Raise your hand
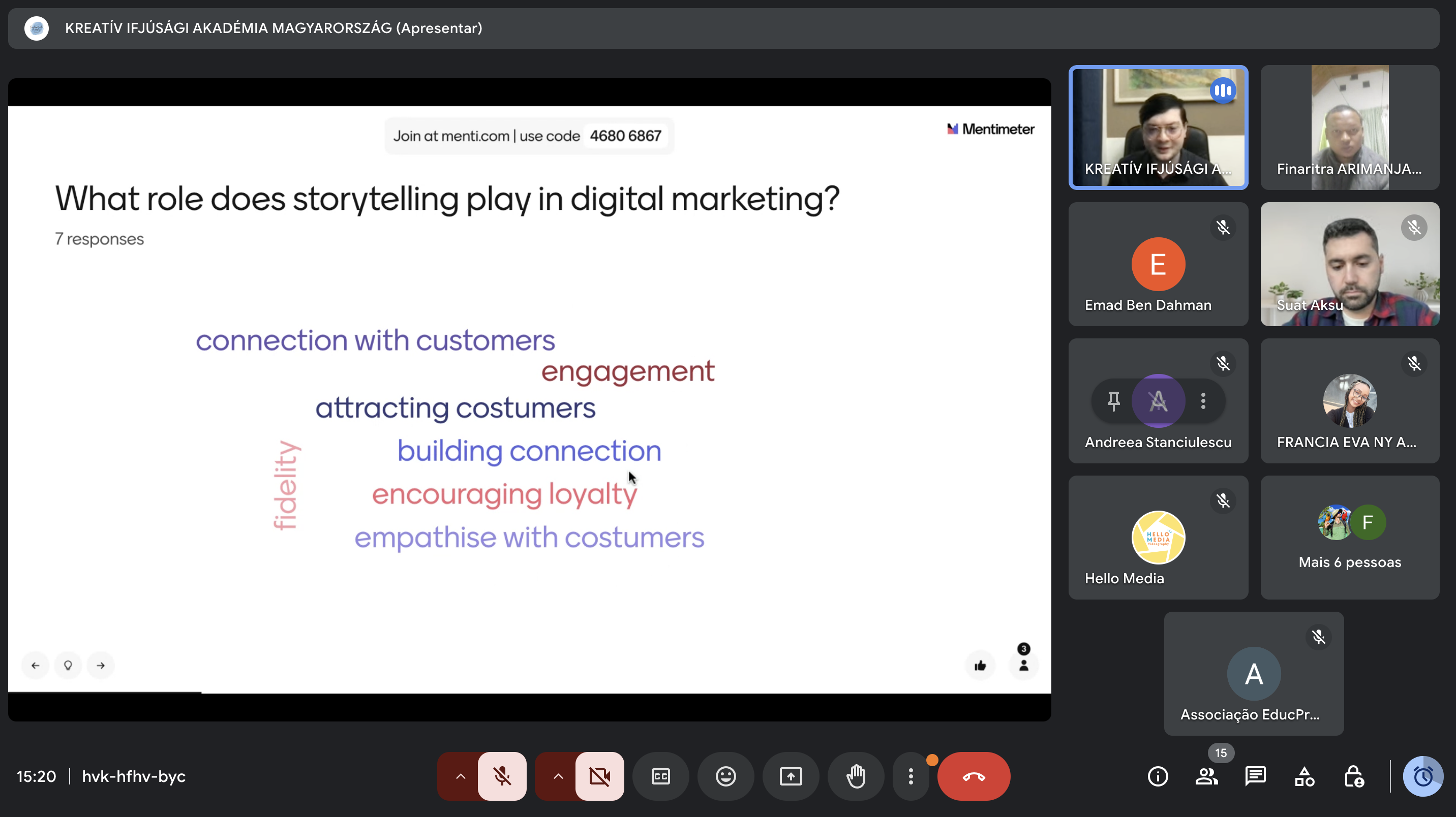 [856, 776]
